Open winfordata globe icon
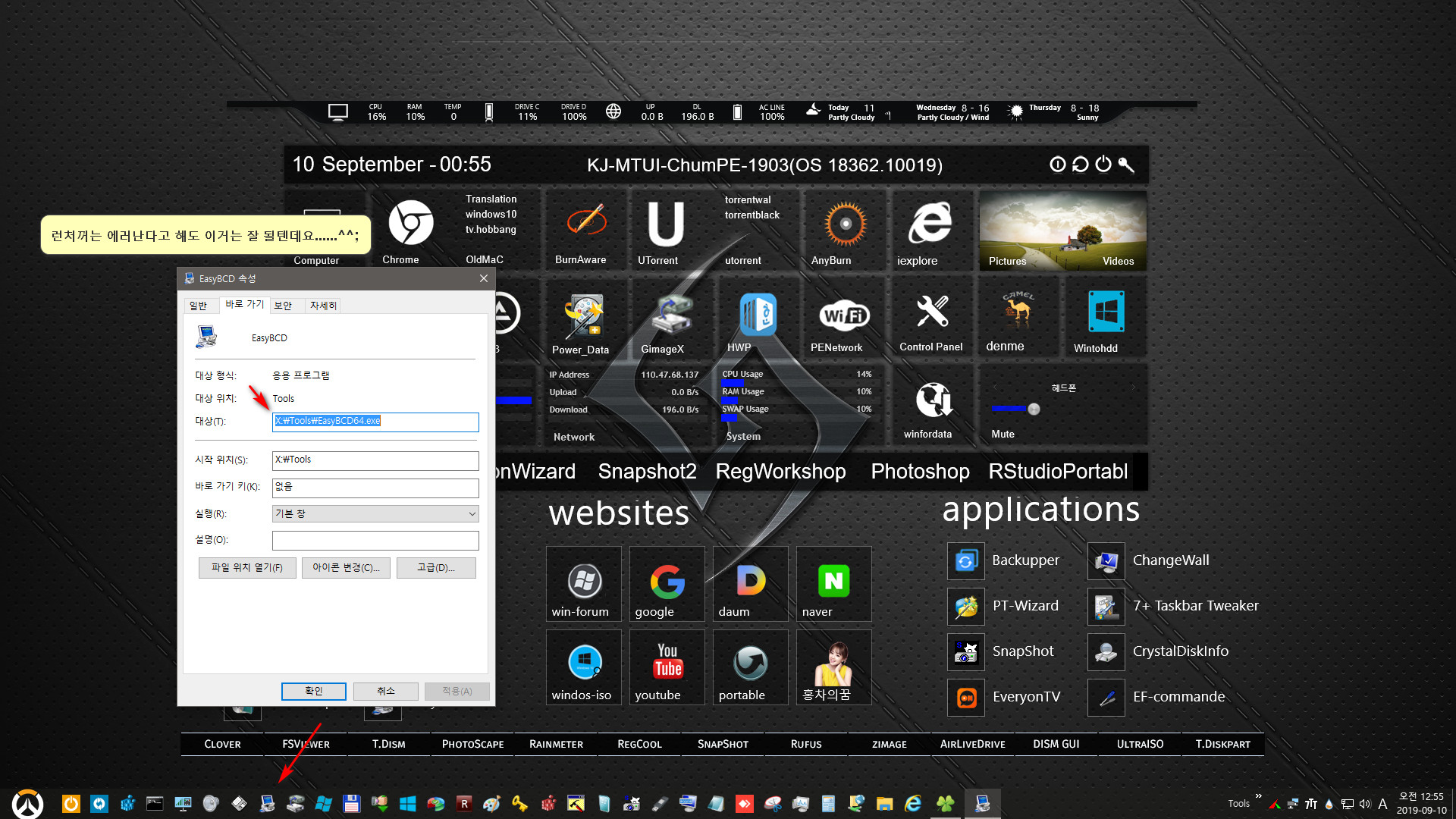Image resolution: width=1456 pixels, height=819 pixels. (934, 400)
